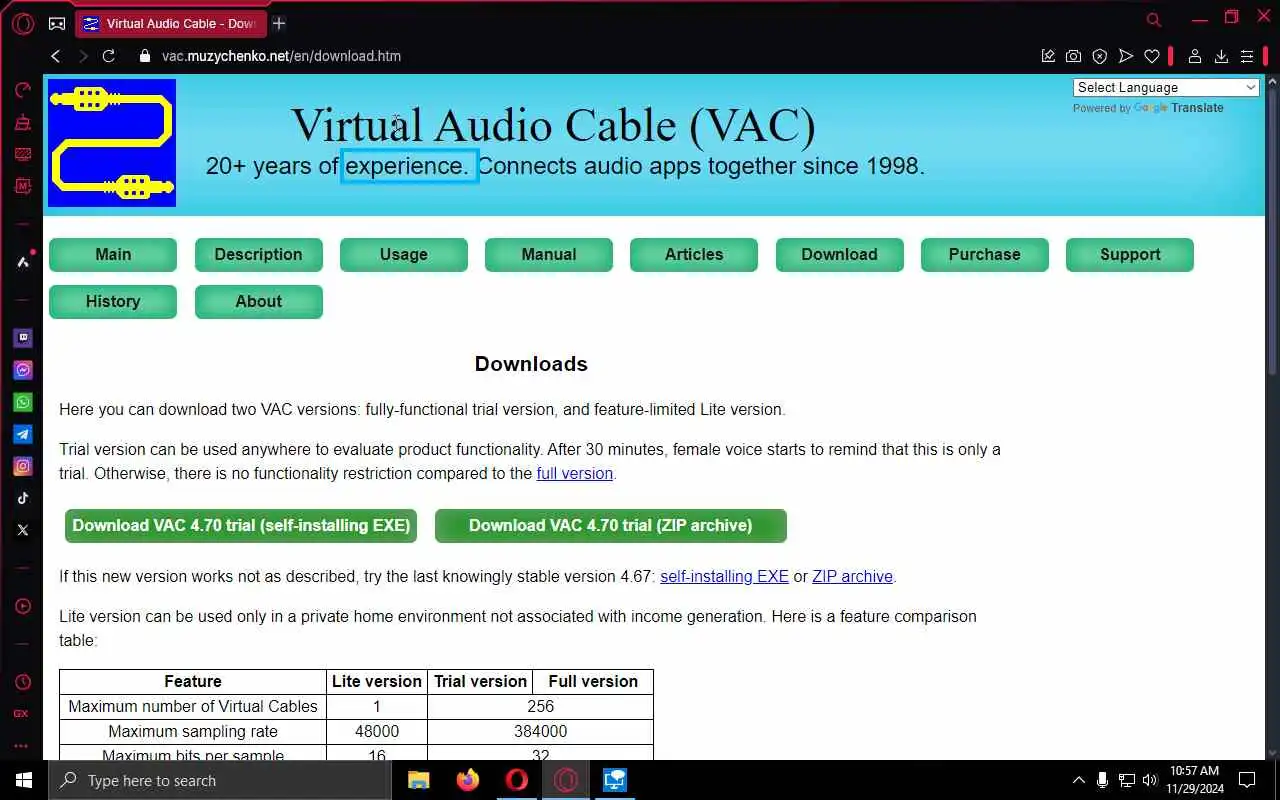Open the Download menu button
This screenshot has height=800, width=1280.
[839, 254]
